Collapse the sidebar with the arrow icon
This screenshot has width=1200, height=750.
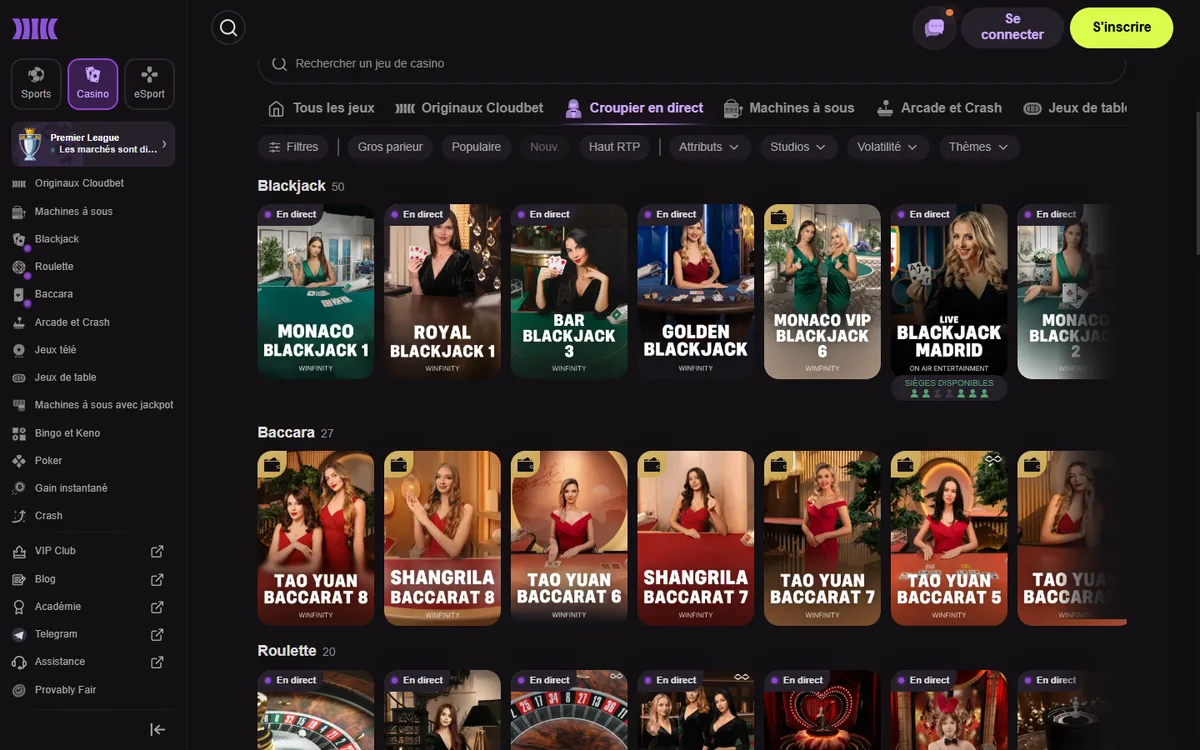pos(157,730)
